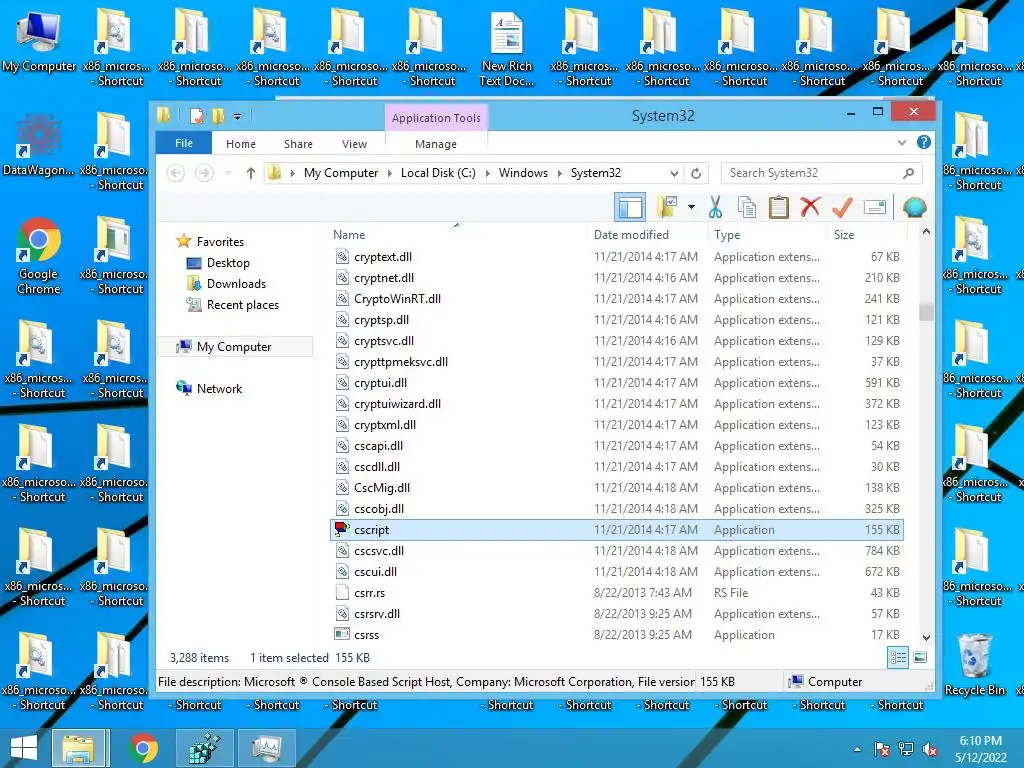Select the cscript file row
The width and height of the screenshot is (1024, 768).
[617, 530]
